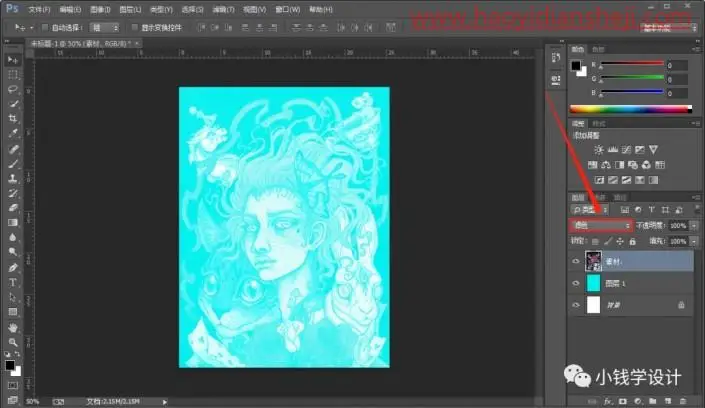The width and height of the screenshot is (705, 408).
Task: Open the Auto-Select target dropdown
Action: [x=104, y=28]
